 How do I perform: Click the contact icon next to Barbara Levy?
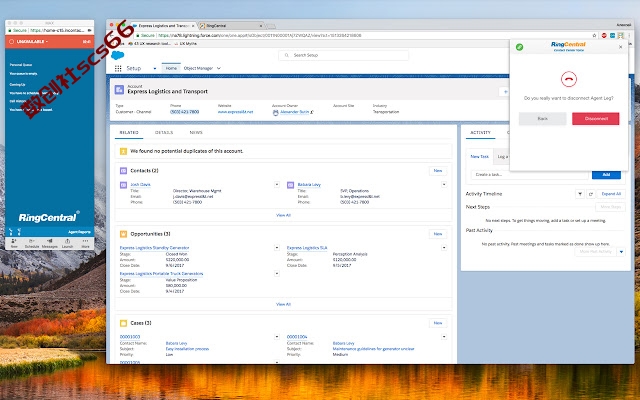click(291, 185)
